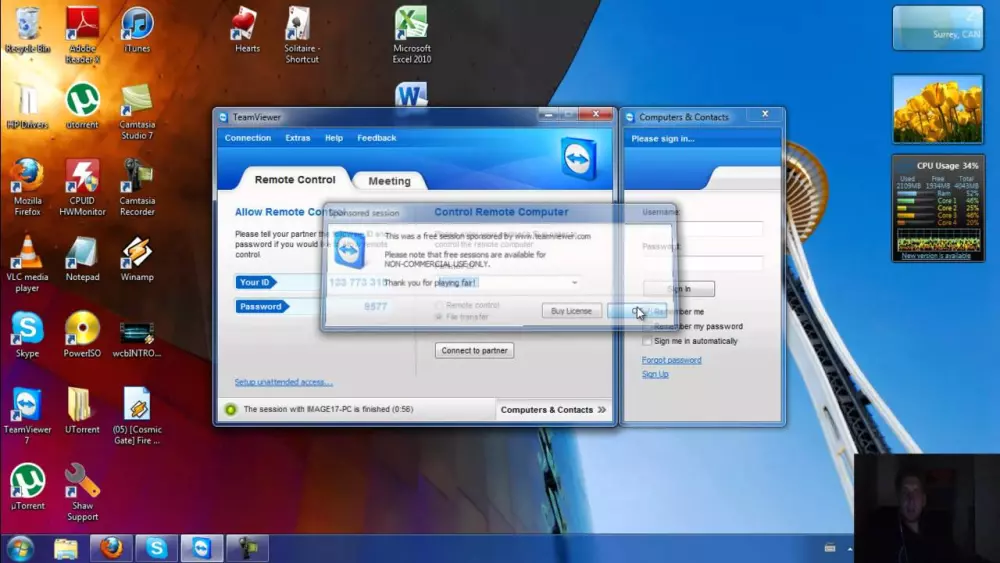Click the Buy License button
This screenshot has height=563, width=1000.
pos(571,311)
